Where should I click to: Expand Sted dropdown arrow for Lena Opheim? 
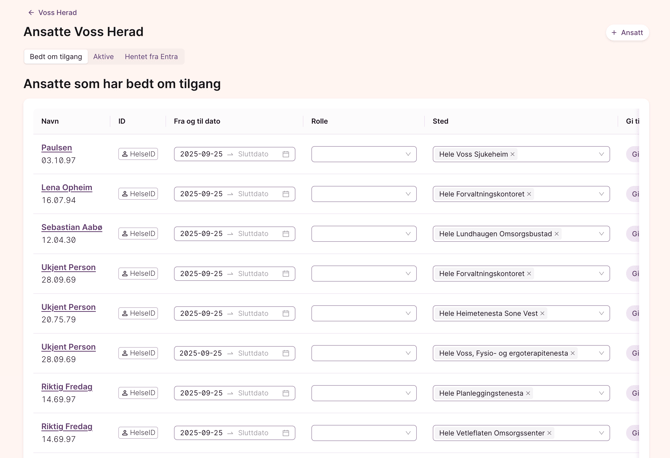coord(601,194)
